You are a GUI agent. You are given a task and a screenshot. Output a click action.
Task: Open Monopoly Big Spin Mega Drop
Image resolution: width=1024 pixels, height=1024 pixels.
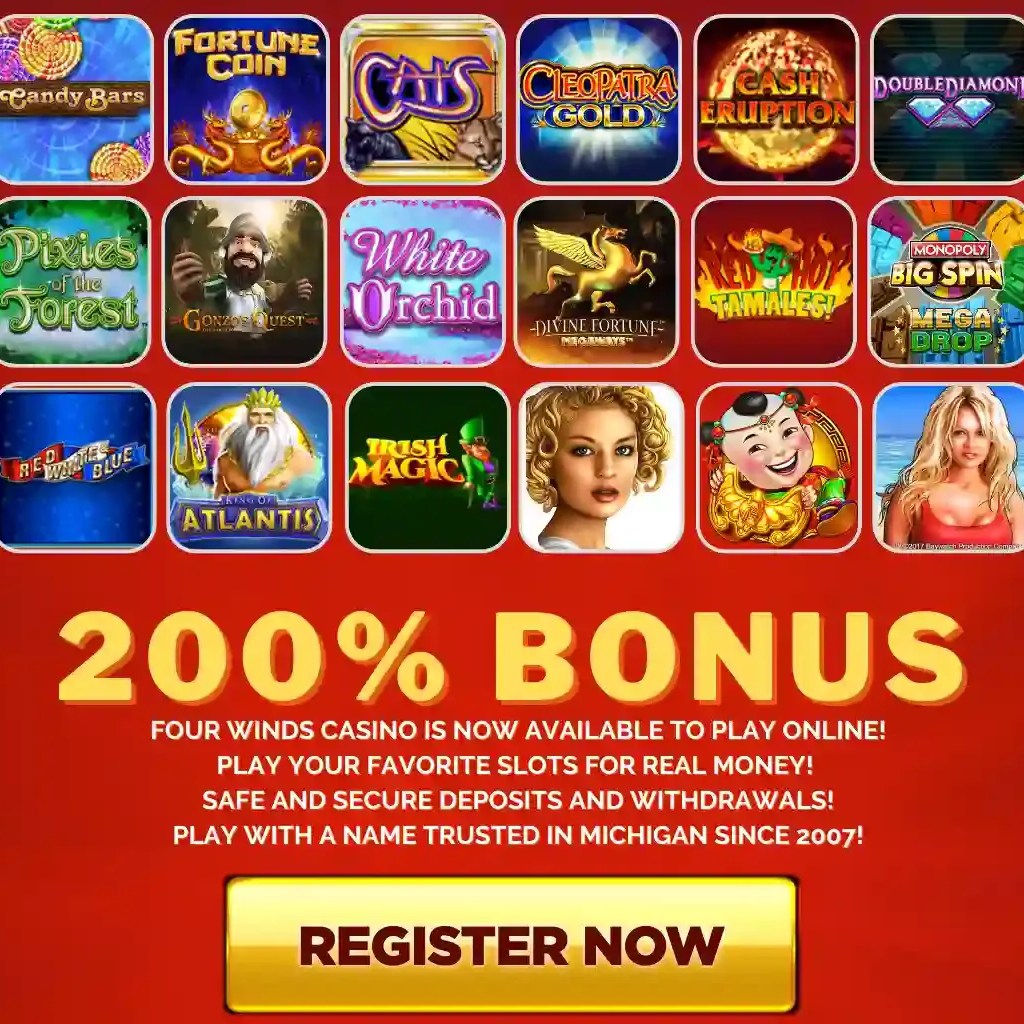tap(947, 281)
